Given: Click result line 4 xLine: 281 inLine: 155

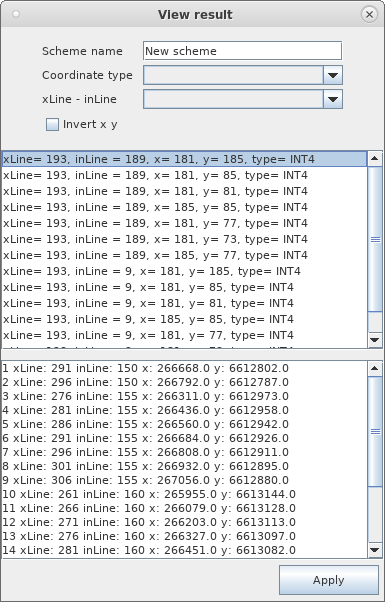Looking at the screenshot, I should pos(146,410).
